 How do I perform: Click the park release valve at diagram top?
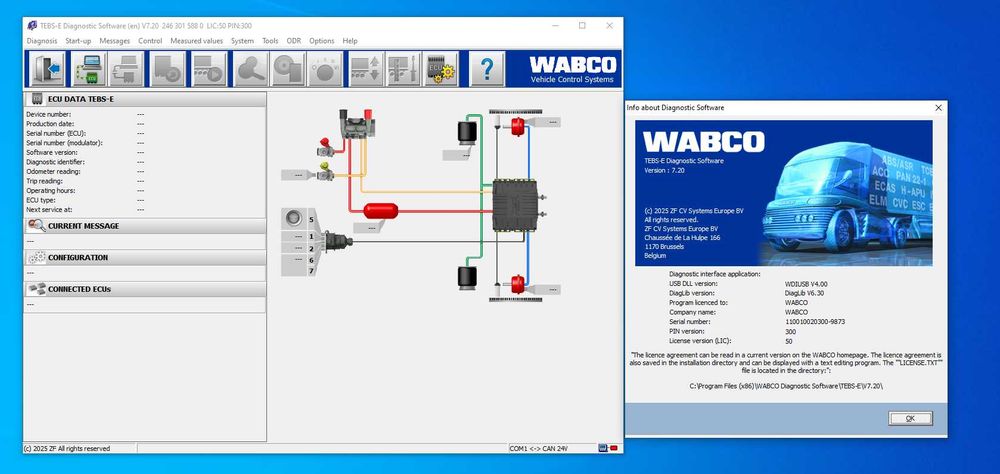(357, 124)
